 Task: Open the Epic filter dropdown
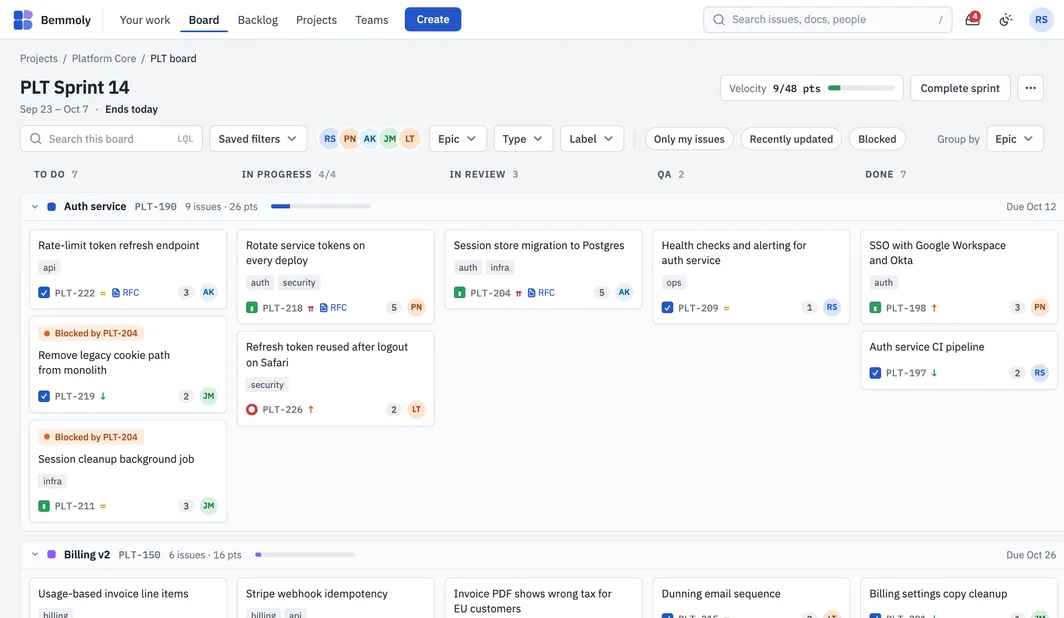pyautogui.click(x=457, y=139)
